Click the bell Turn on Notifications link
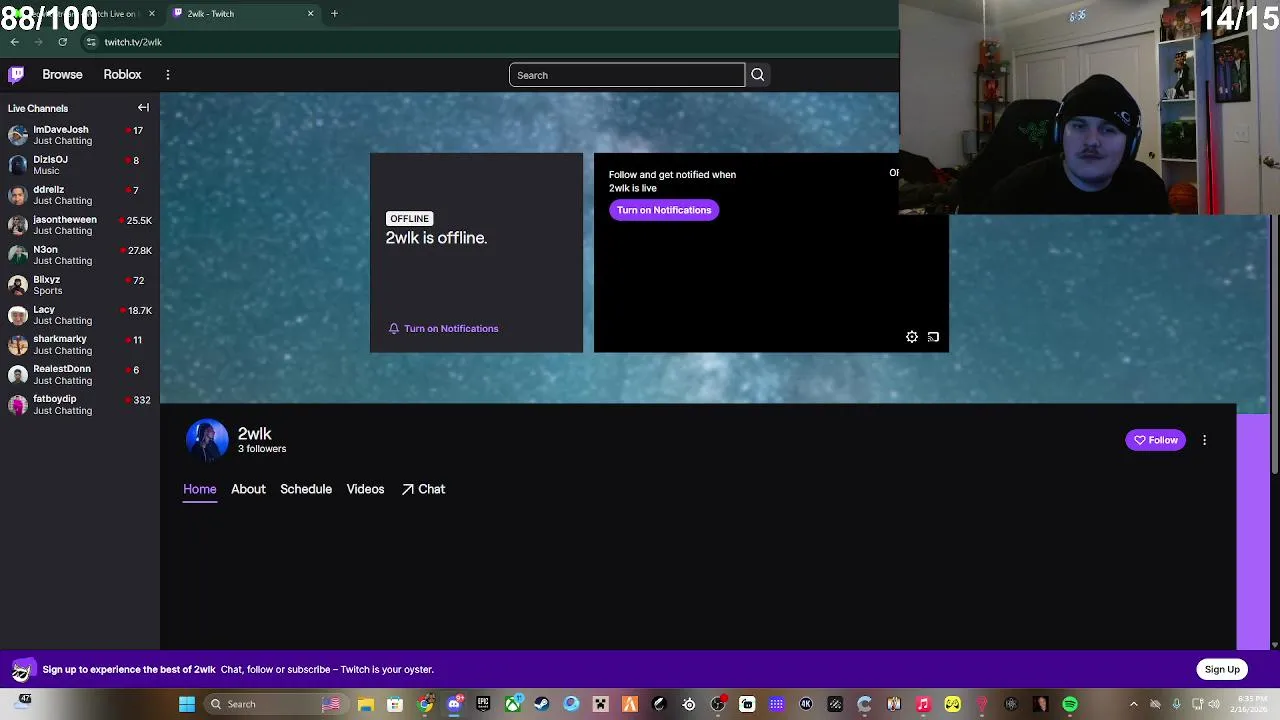 (443, 328)
